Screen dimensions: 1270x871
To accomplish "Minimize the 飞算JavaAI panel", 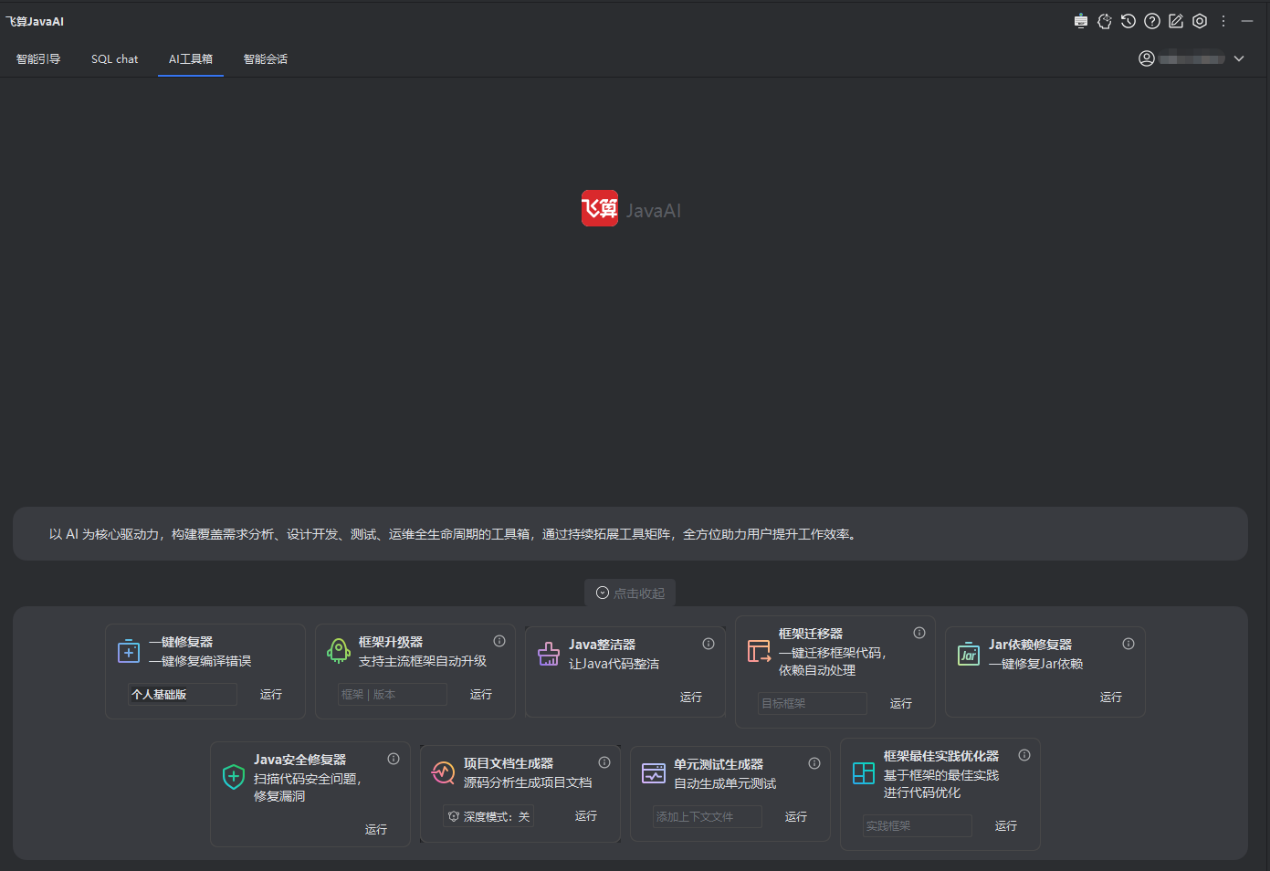I will (x=1247, y=21).
